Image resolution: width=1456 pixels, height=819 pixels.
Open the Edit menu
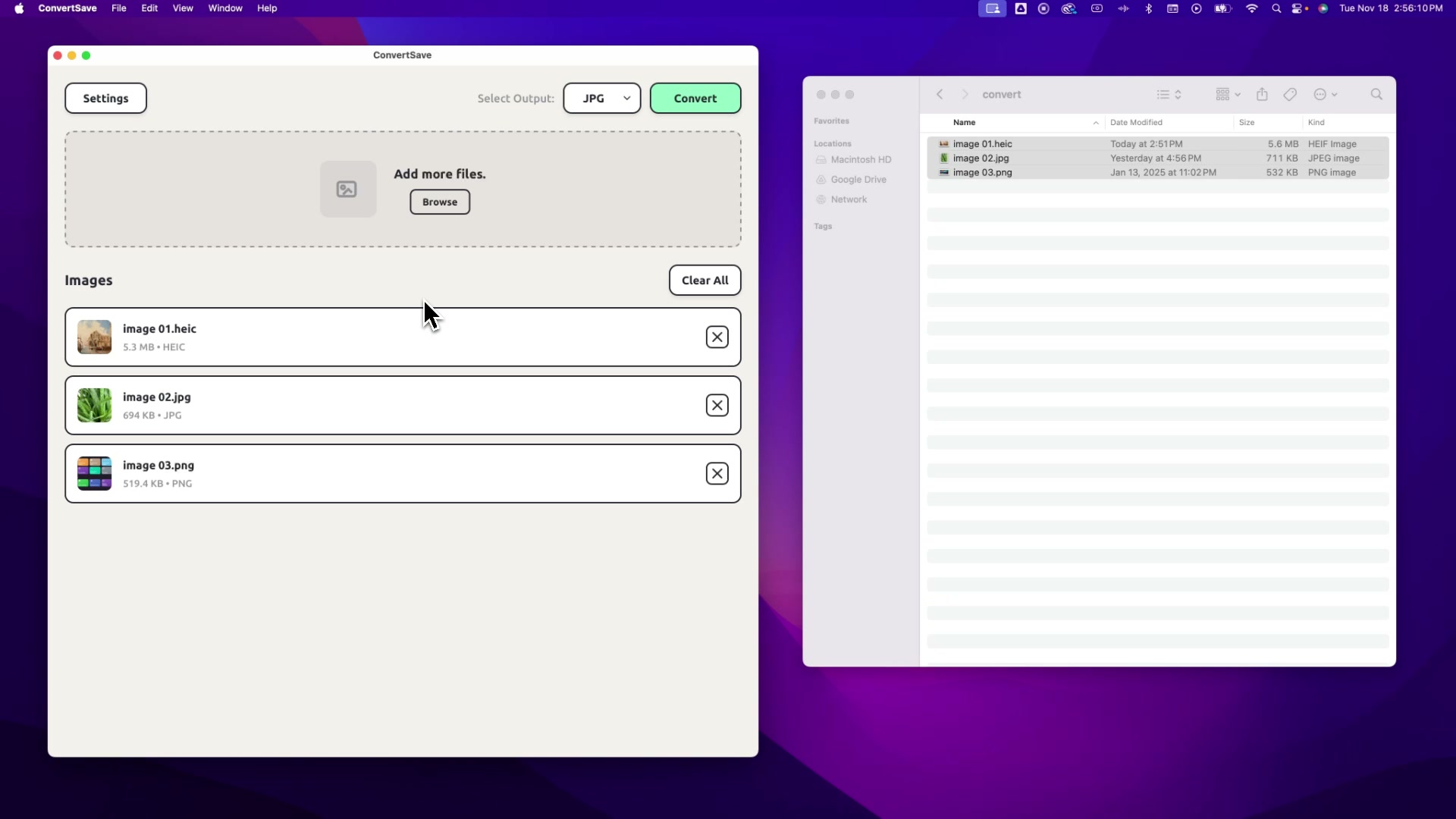[149, 8]
